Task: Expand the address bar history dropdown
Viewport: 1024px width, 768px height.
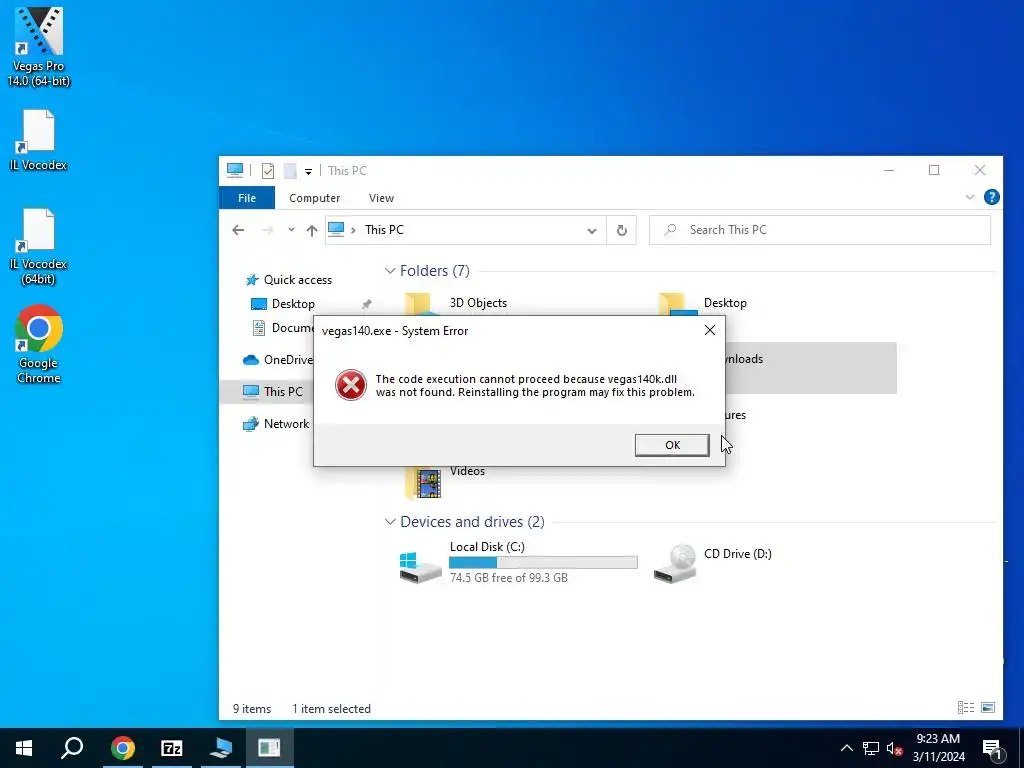Action: [x=592, y=231]
